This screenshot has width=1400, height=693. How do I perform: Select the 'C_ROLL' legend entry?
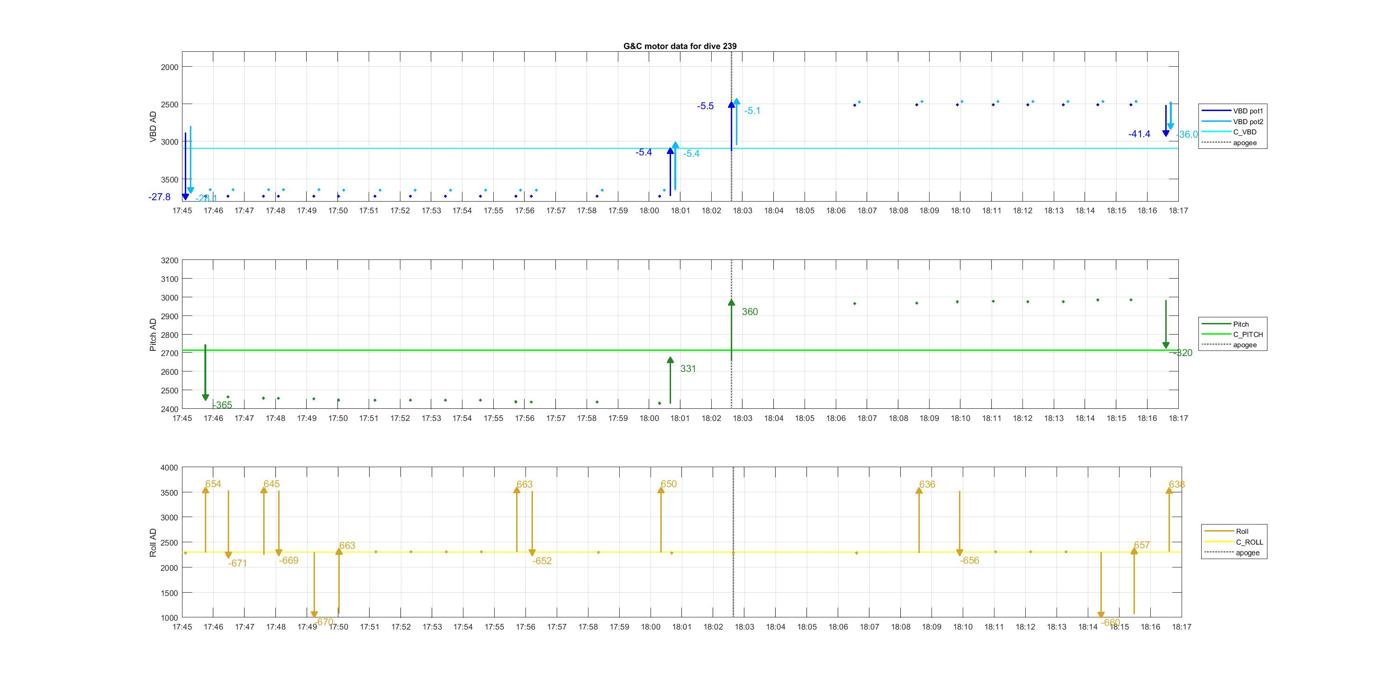point(1249,542)
